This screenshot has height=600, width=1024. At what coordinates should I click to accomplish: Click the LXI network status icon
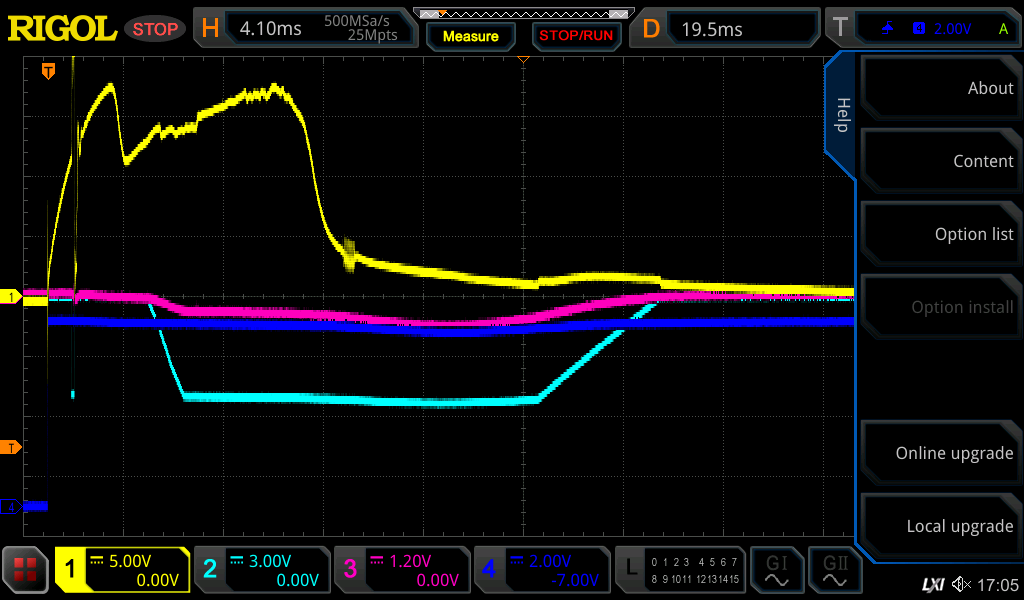[x=932, y=584]
